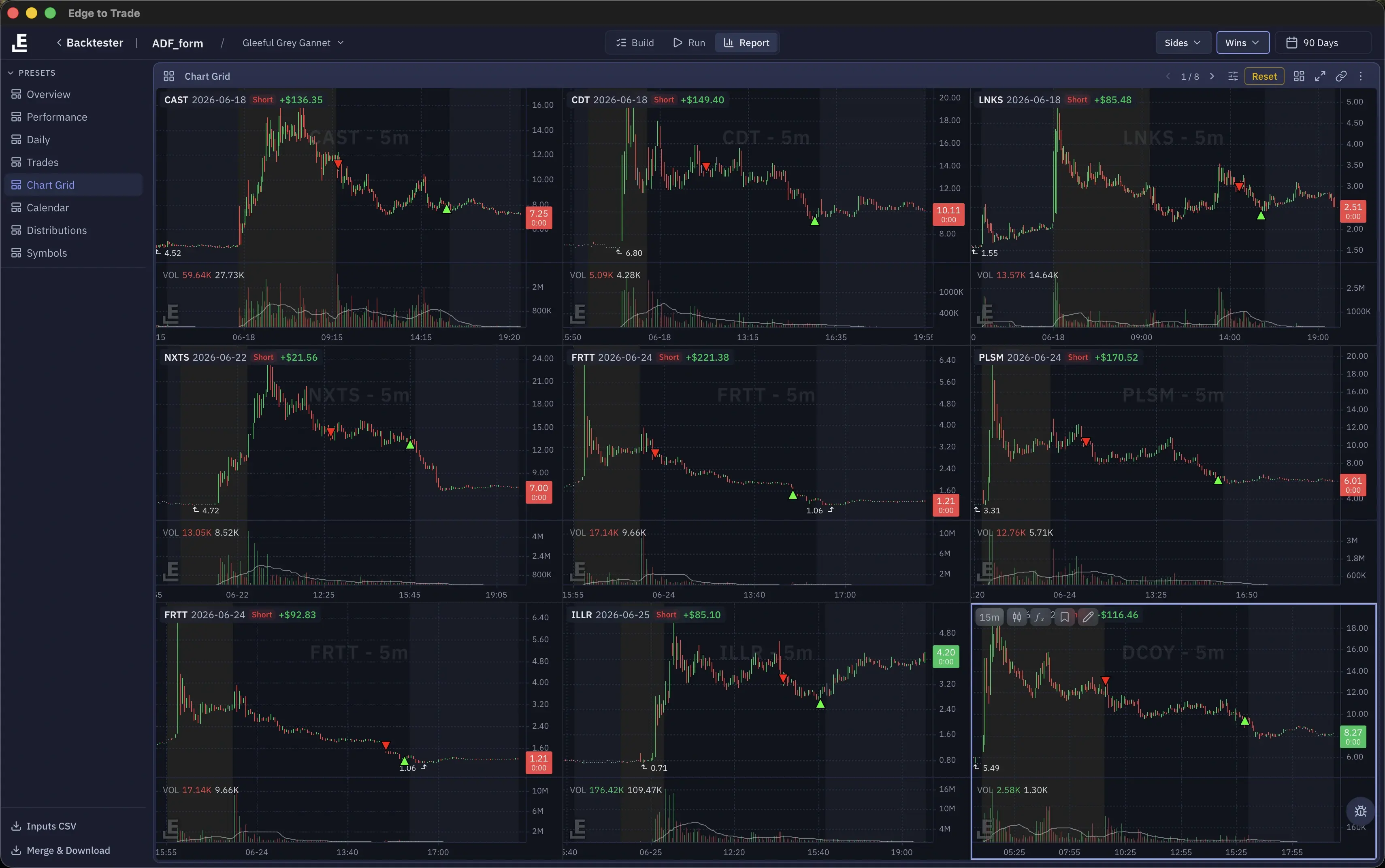Screen dimensions: 1385x868
Task: Open the 90 Days date range picker
Action: [1323, 43]
